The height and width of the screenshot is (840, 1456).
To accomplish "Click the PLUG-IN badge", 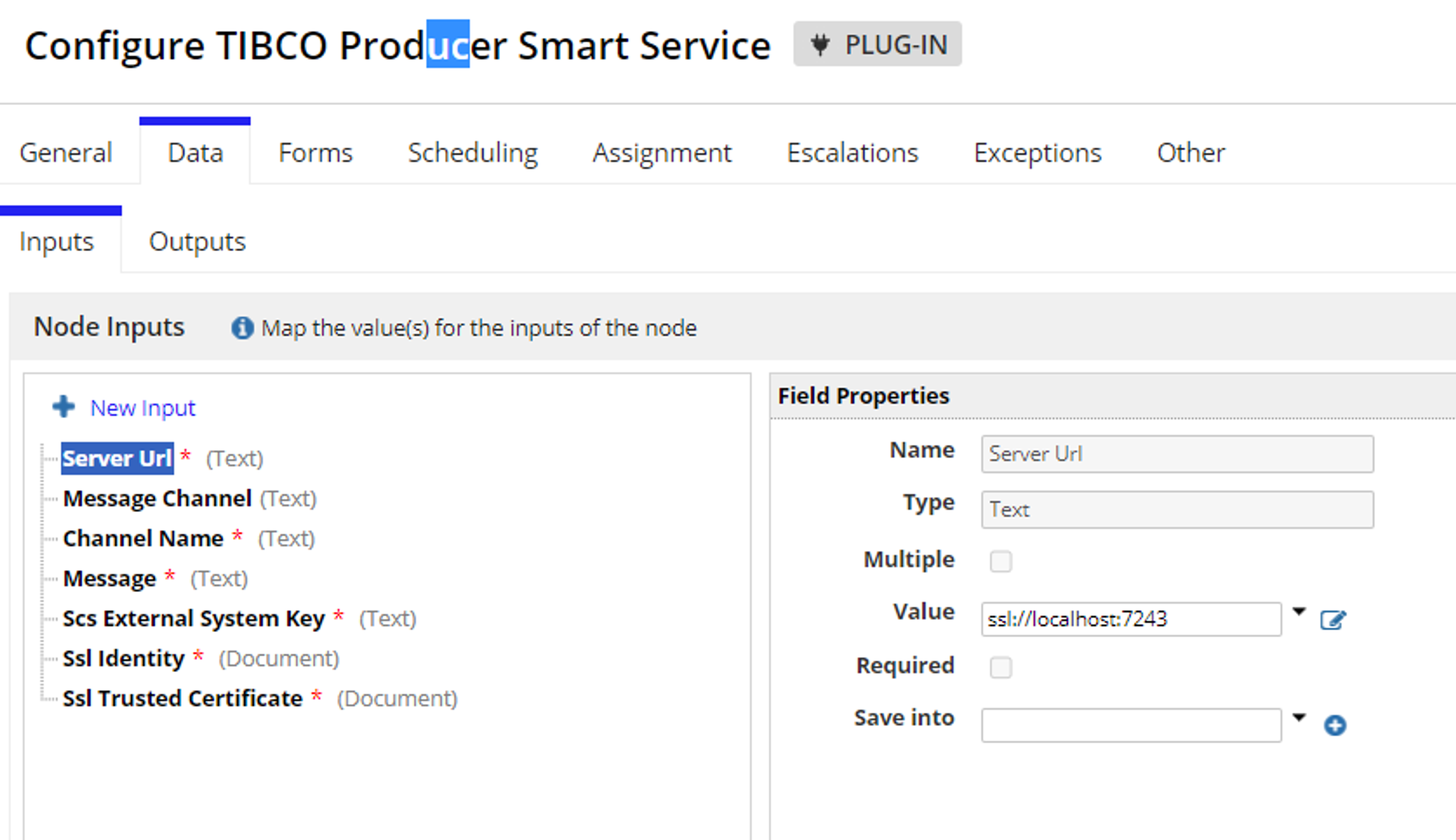I will click(x=877, y=44).
